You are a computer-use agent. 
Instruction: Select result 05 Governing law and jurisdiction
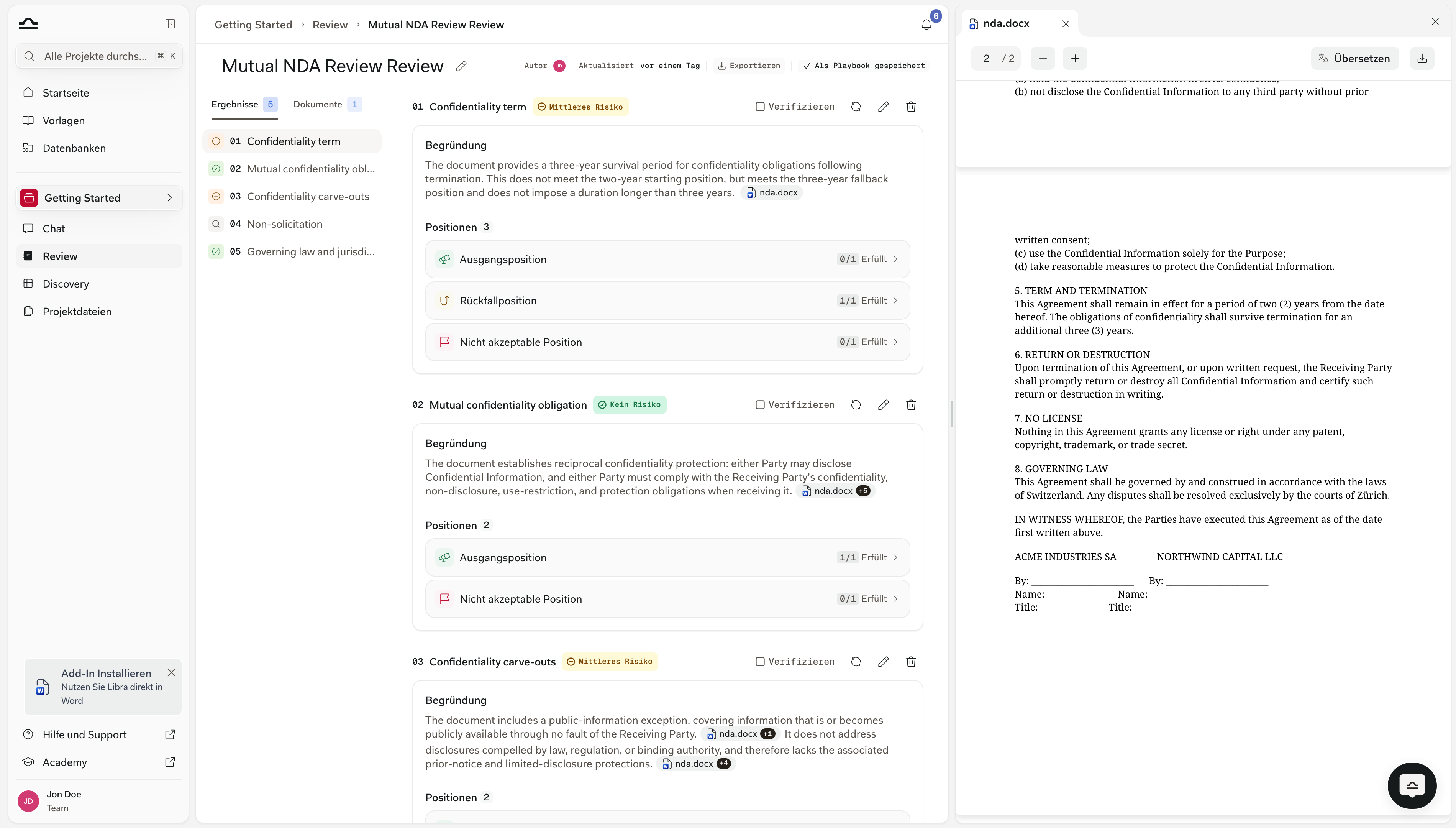point(292,251)
